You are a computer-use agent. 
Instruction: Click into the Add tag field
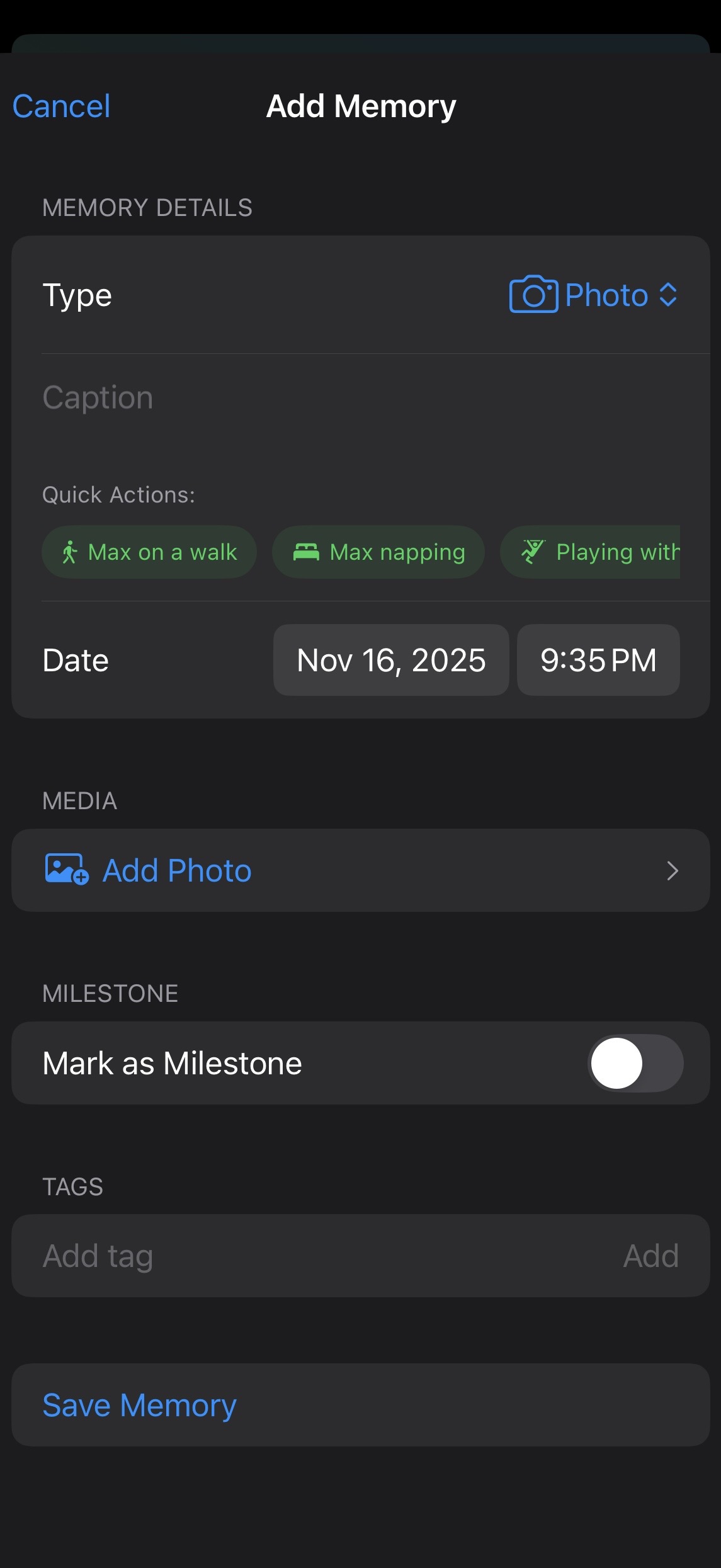point(315,1256)
